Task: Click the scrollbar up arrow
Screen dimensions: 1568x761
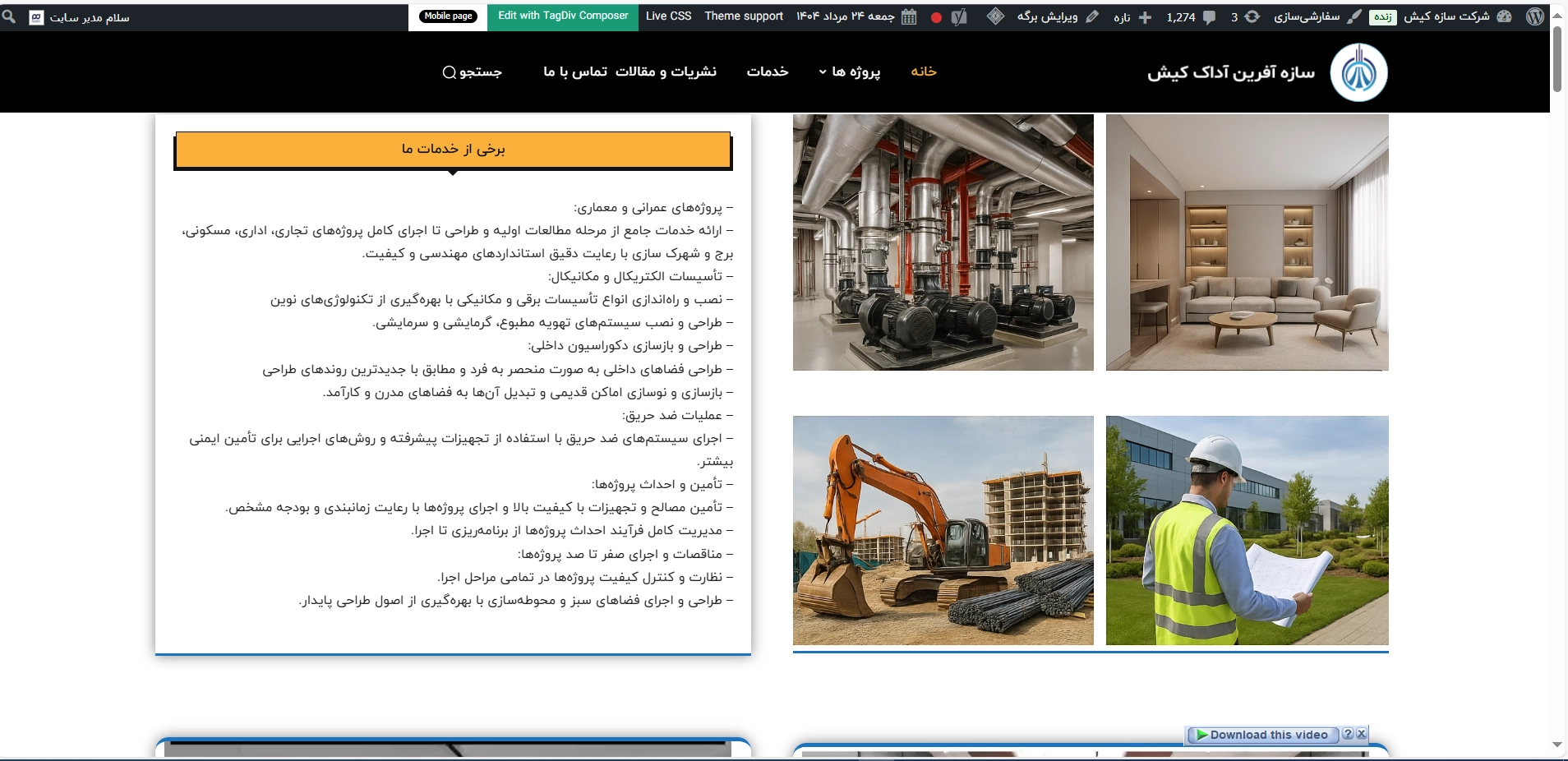Action: pos(1556,15)
